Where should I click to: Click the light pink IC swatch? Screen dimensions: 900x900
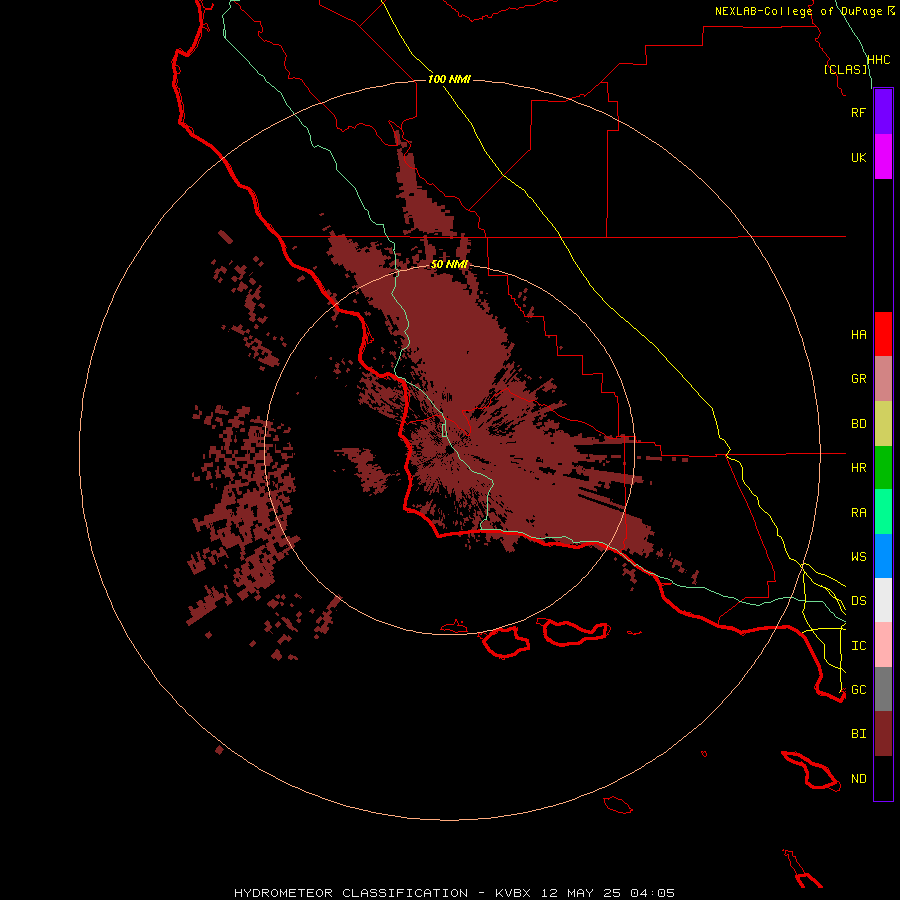[883, 645]
